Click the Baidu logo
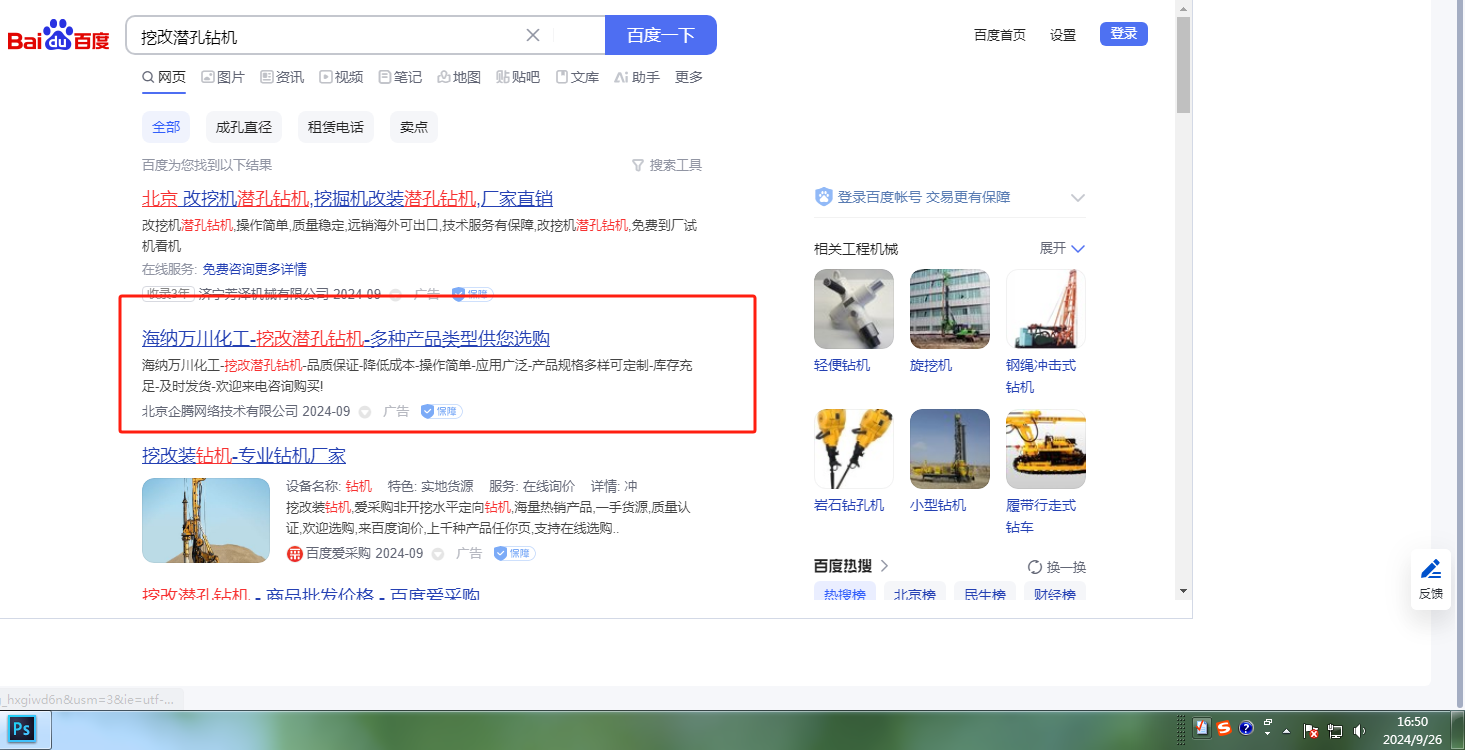The height and width of the screenshot is (750, 1465). (x=58, y=36)
